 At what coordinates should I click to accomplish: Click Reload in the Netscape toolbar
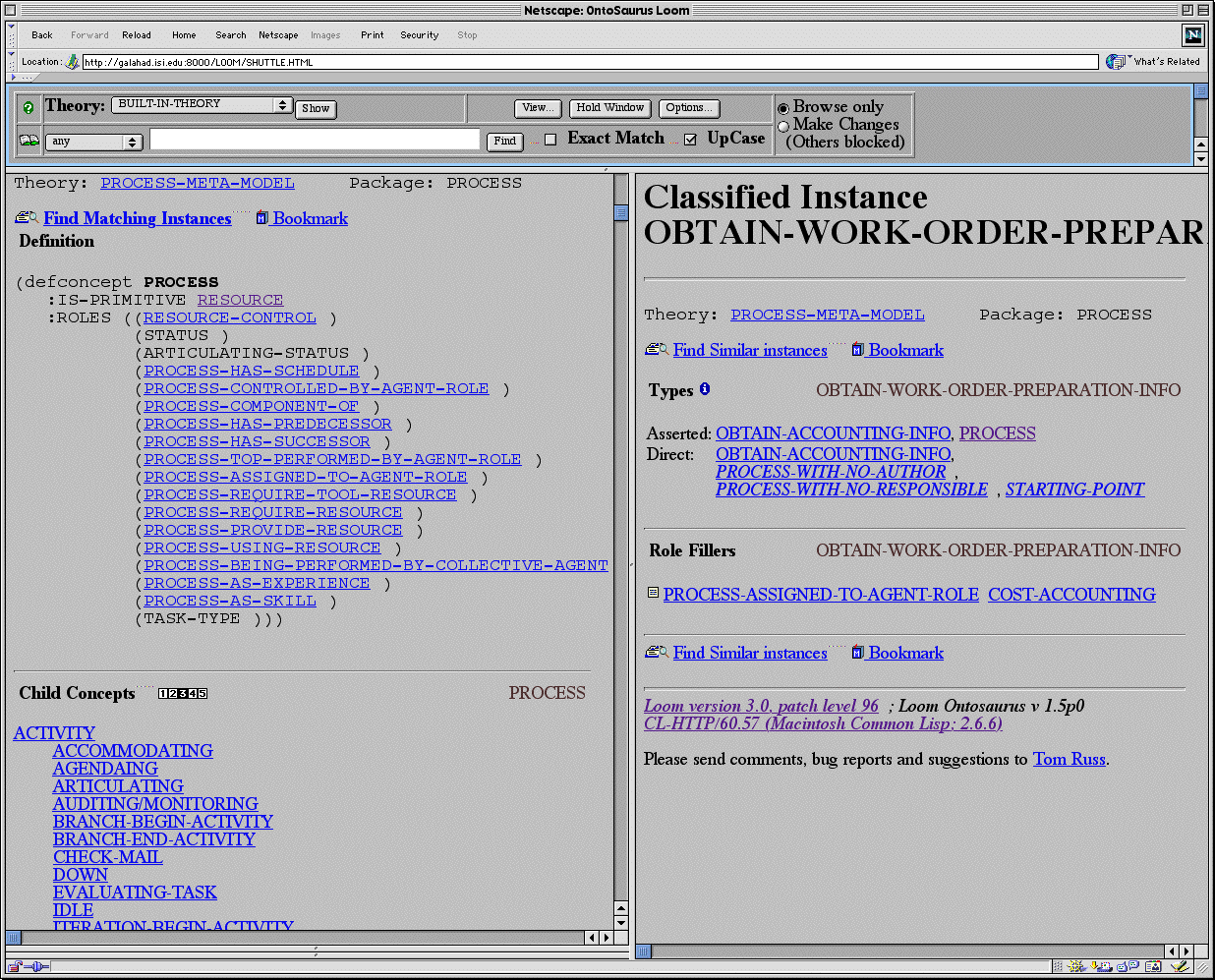click(137, 35)
